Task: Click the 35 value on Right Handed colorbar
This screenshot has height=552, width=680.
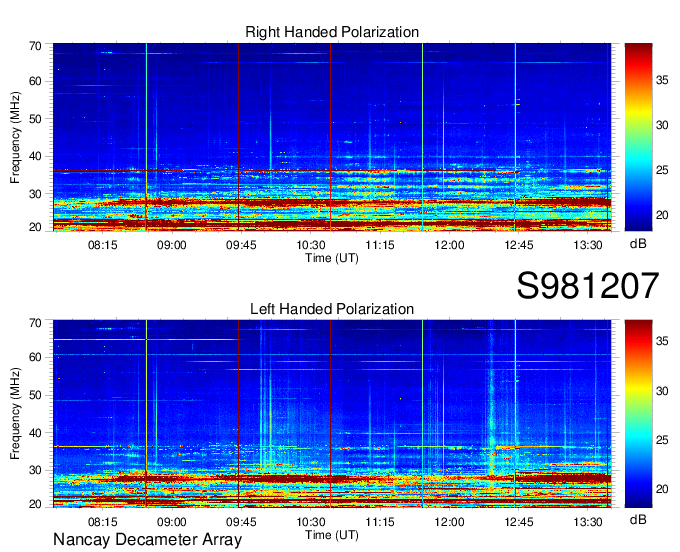Action: point(662,80)
